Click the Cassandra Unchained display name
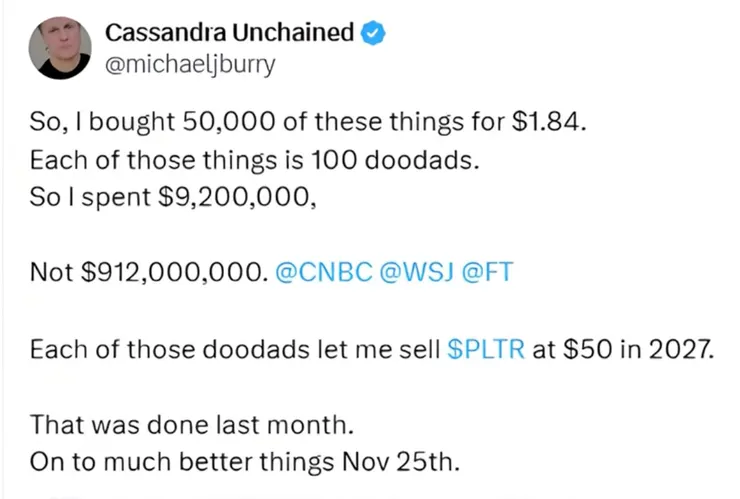Screen dimensions: 740x499 pyautogui.click(x=229, y=33)
